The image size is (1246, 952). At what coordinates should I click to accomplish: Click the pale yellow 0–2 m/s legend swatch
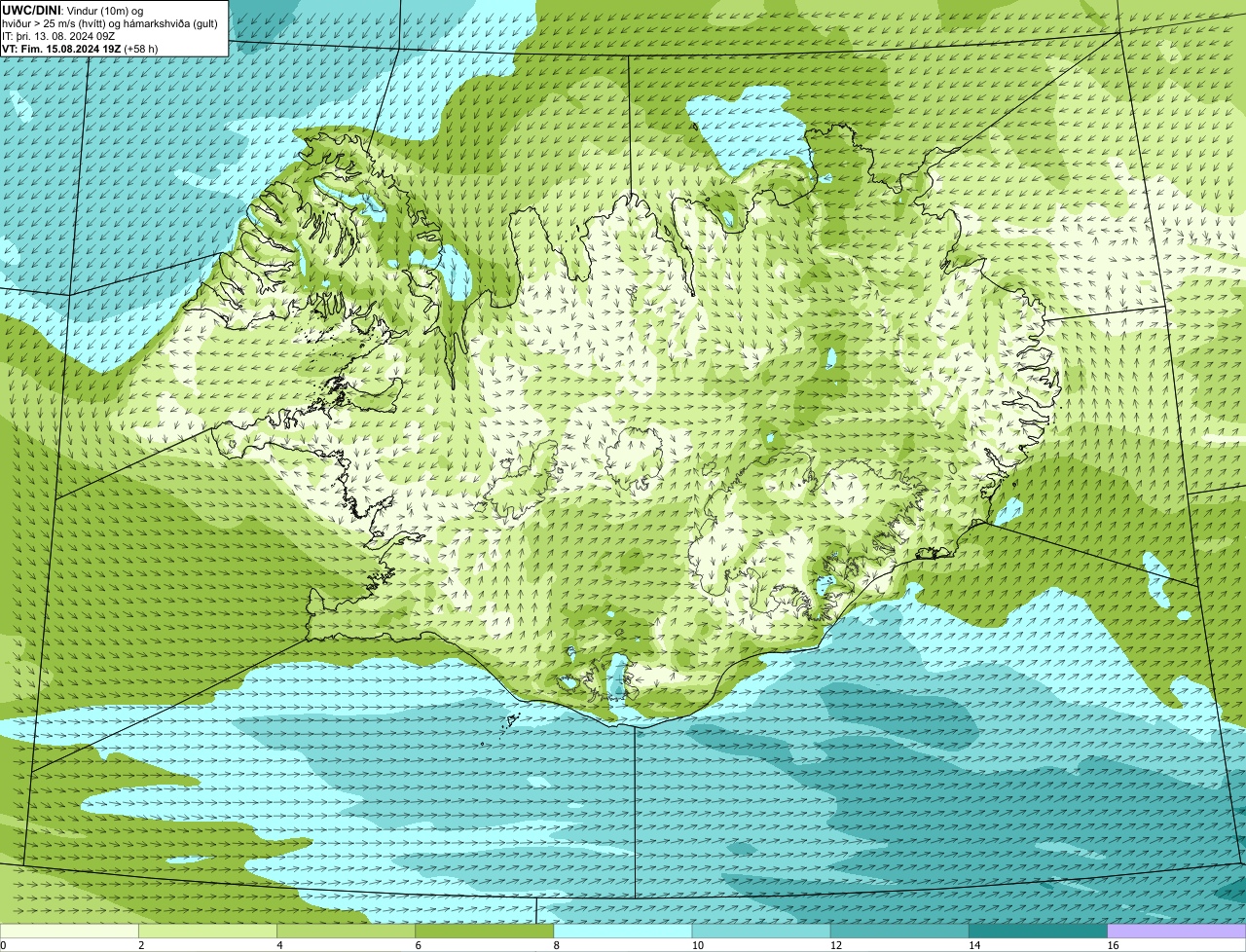pyautogui.click(x=69, y=932)
